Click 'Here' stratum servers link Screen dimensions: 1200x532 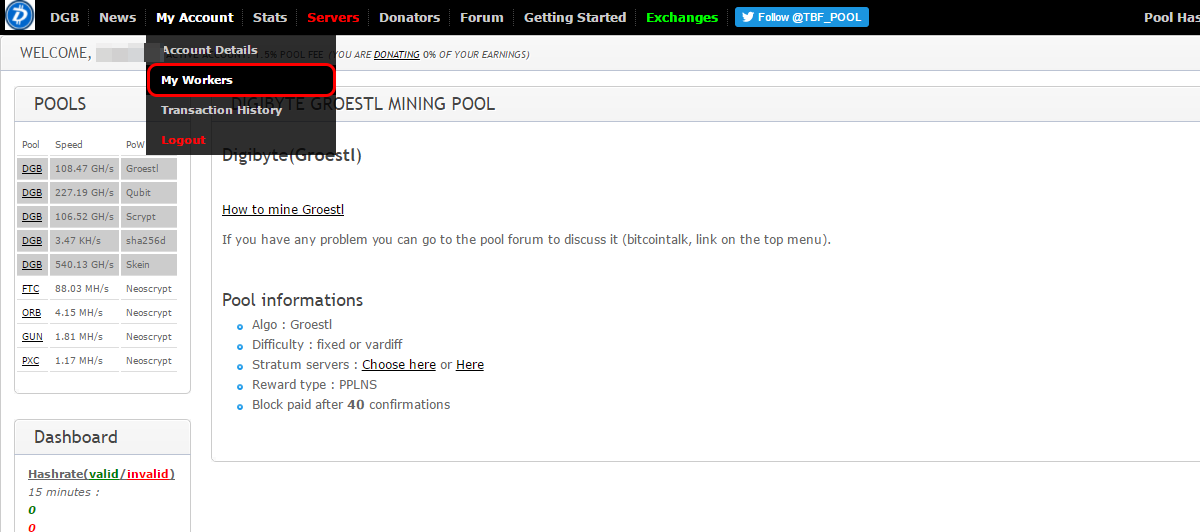470,365
